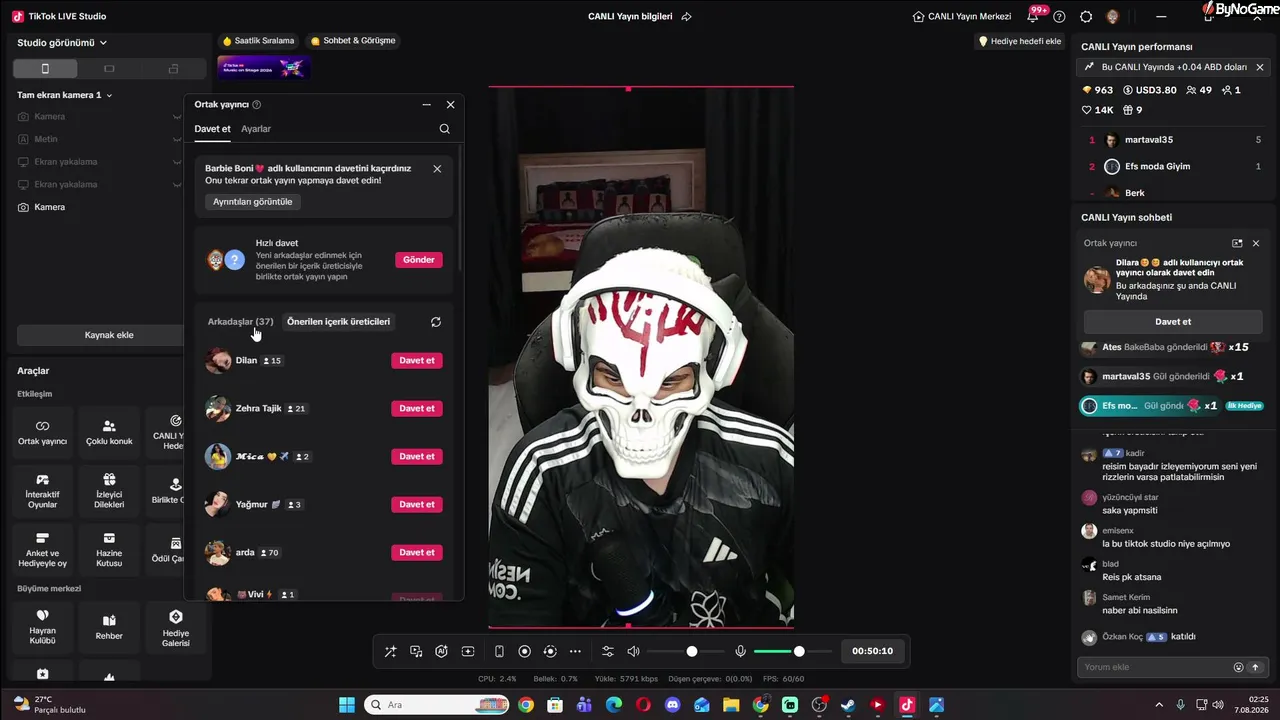Screen dimensions: 1280x720
Task: Click the add screen frame icon
Action: 467,651
